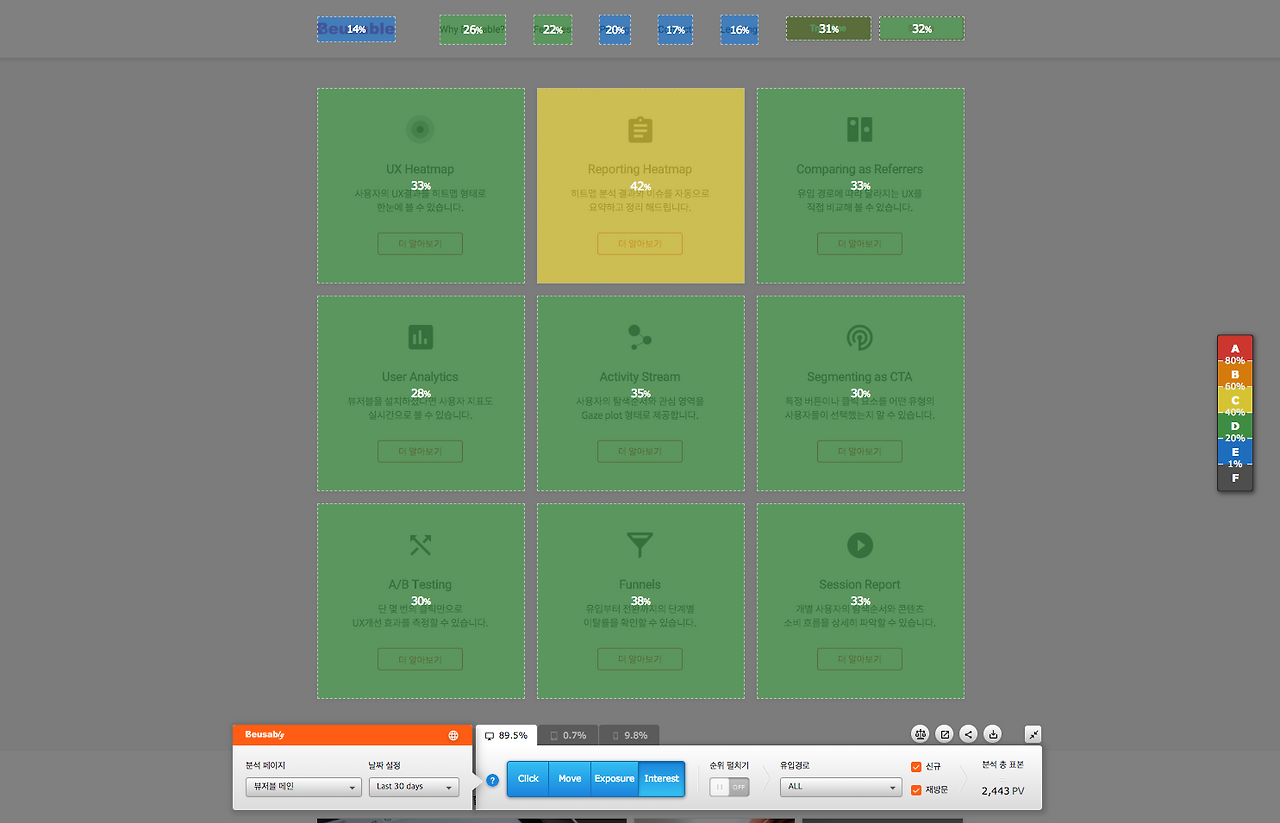The image size is (1280, 823).
Task: Click the nav link showing 17%
Action: (x=675, y=30)
